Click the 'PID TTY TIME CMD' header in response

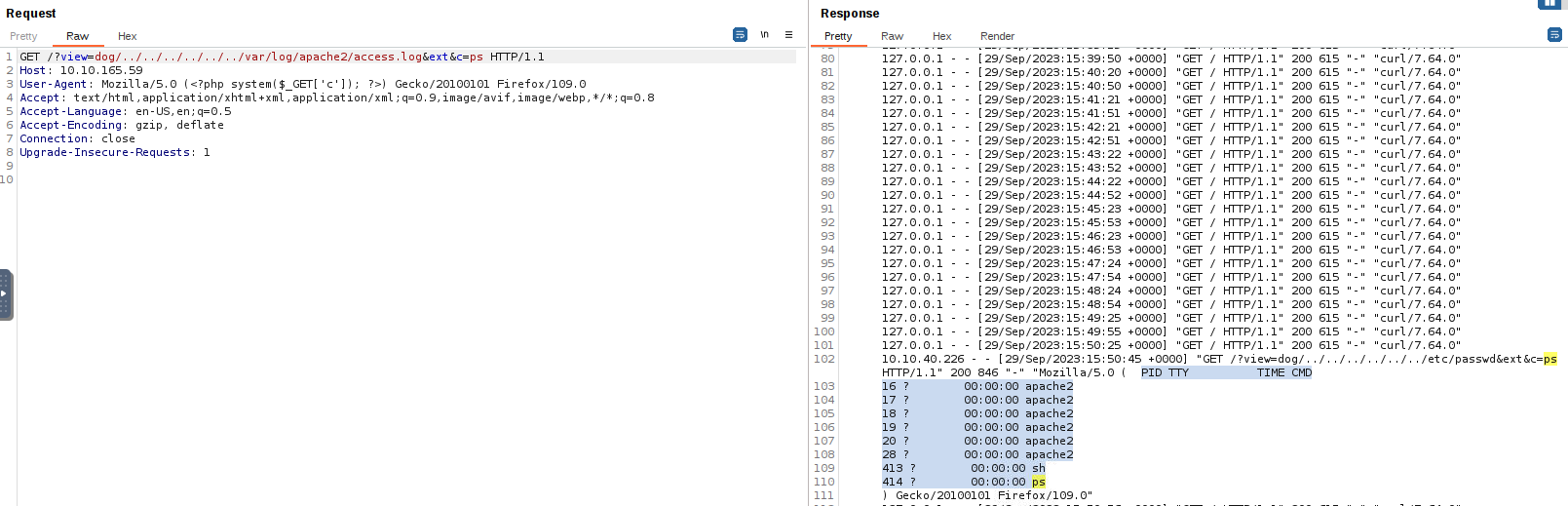(1226, 372)
